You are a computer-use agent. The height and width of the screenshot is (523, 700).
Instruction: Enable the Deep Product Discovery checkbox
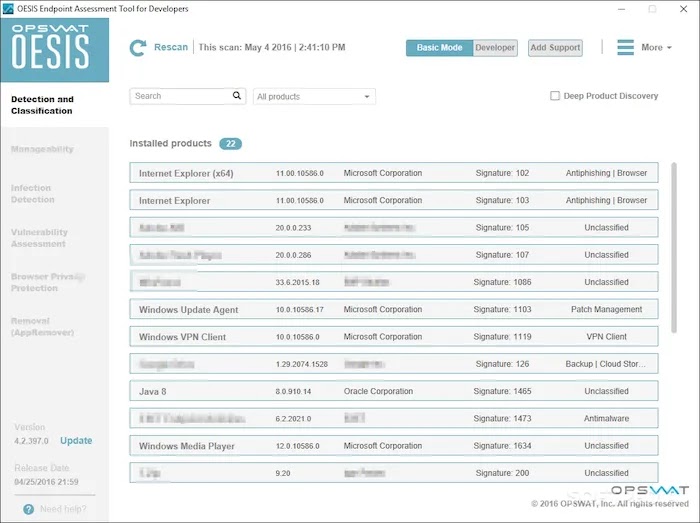555,96
